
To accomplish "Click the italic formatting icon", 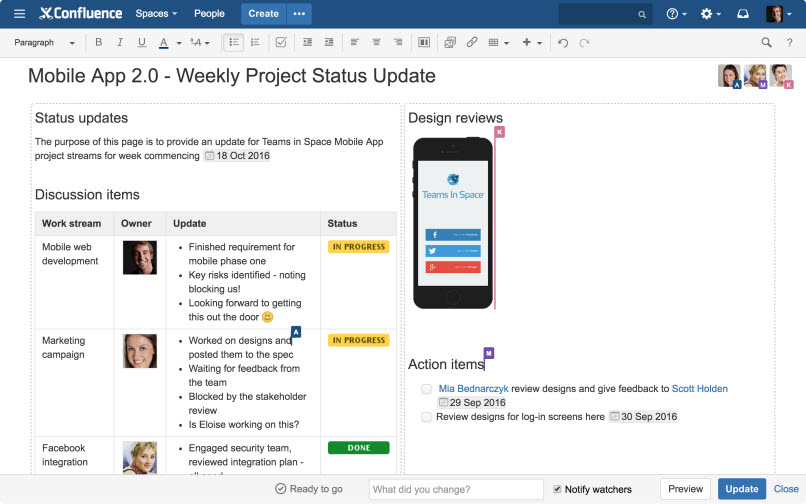I will coord(119,43).
